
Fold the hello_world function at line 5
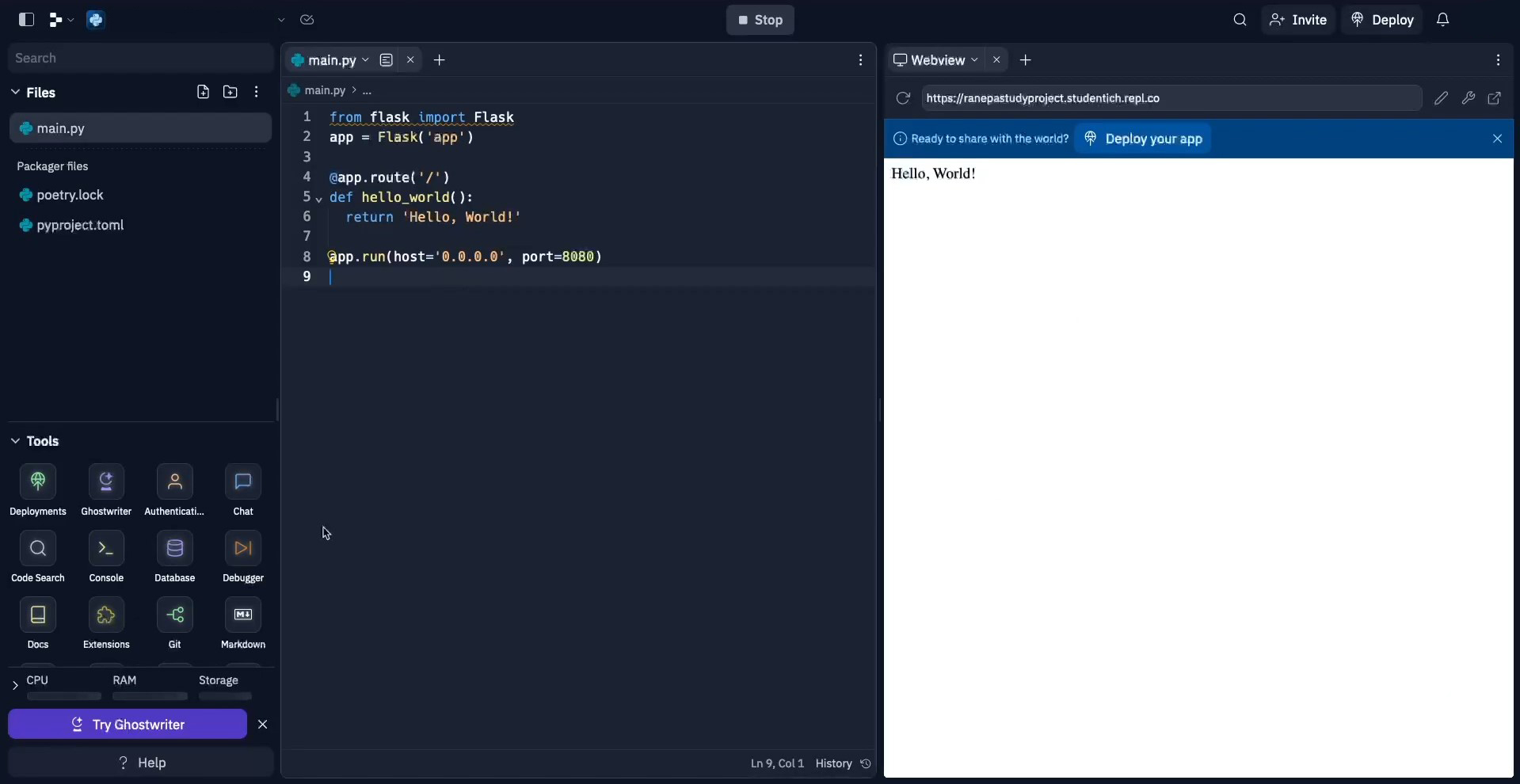[319, 199]
